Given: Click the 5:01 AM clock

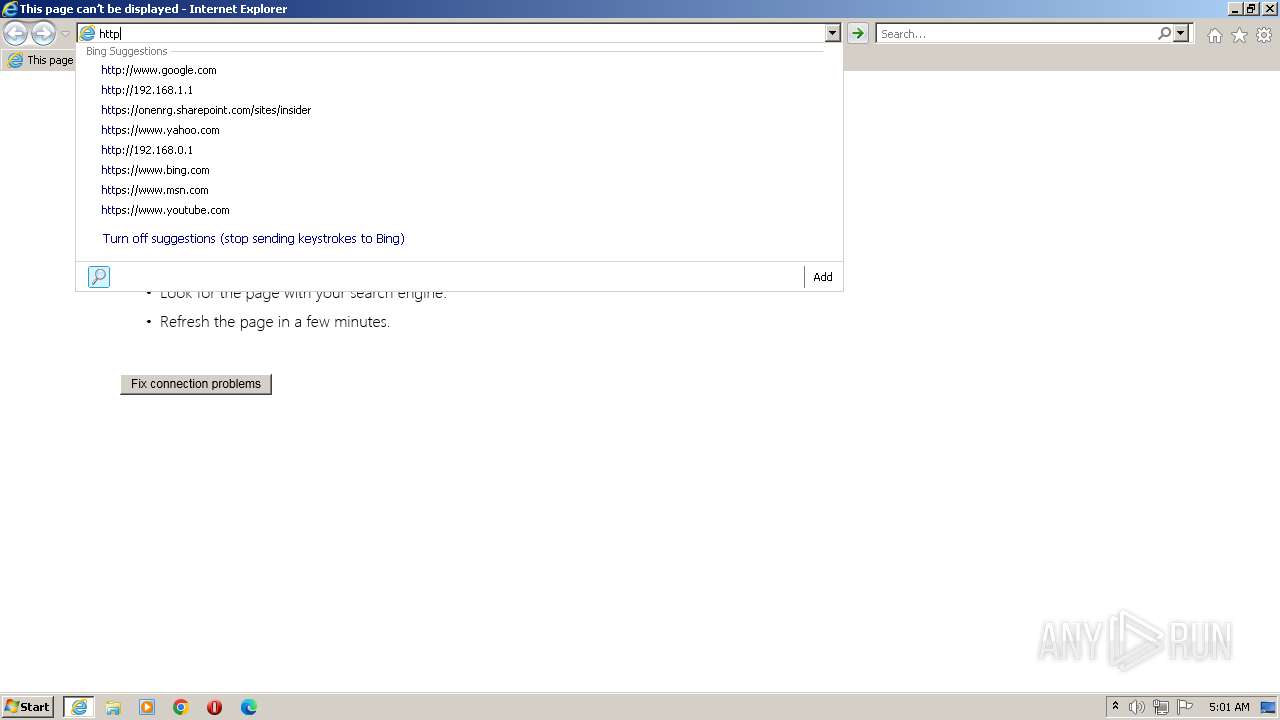Looking at the screenshot, I should (x=1229, y=707).
